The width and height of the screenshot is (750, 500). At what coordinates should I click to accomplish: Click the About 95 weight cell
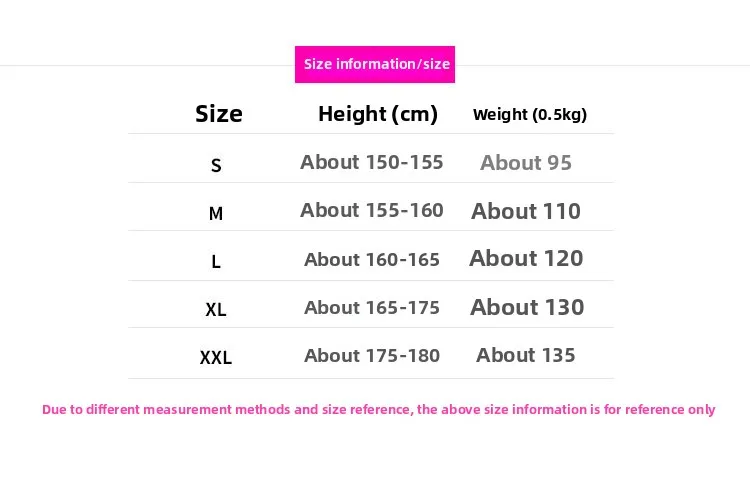click(526, 163)
